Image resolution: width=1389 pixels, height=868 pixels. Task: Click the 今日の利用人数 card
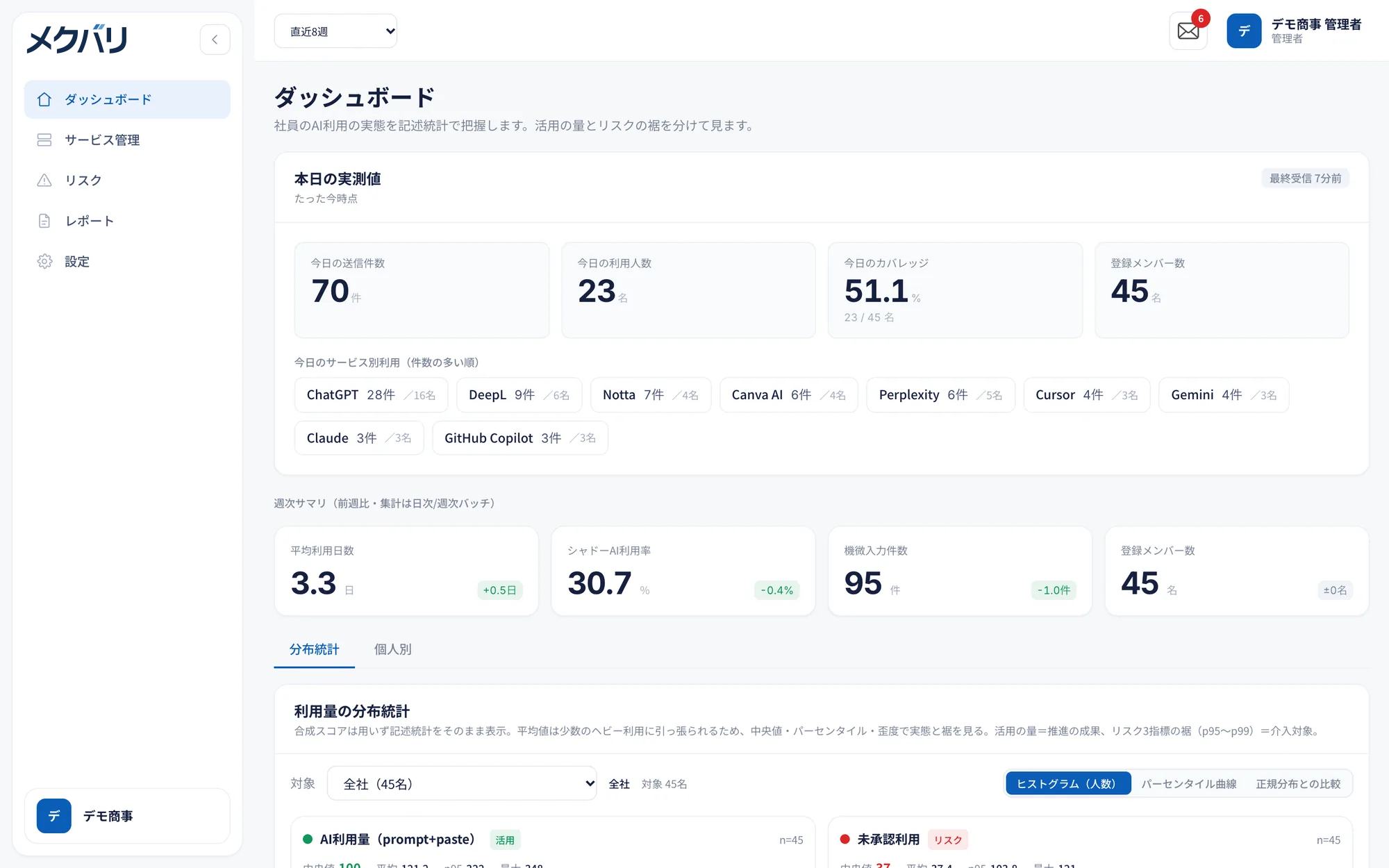688,290
